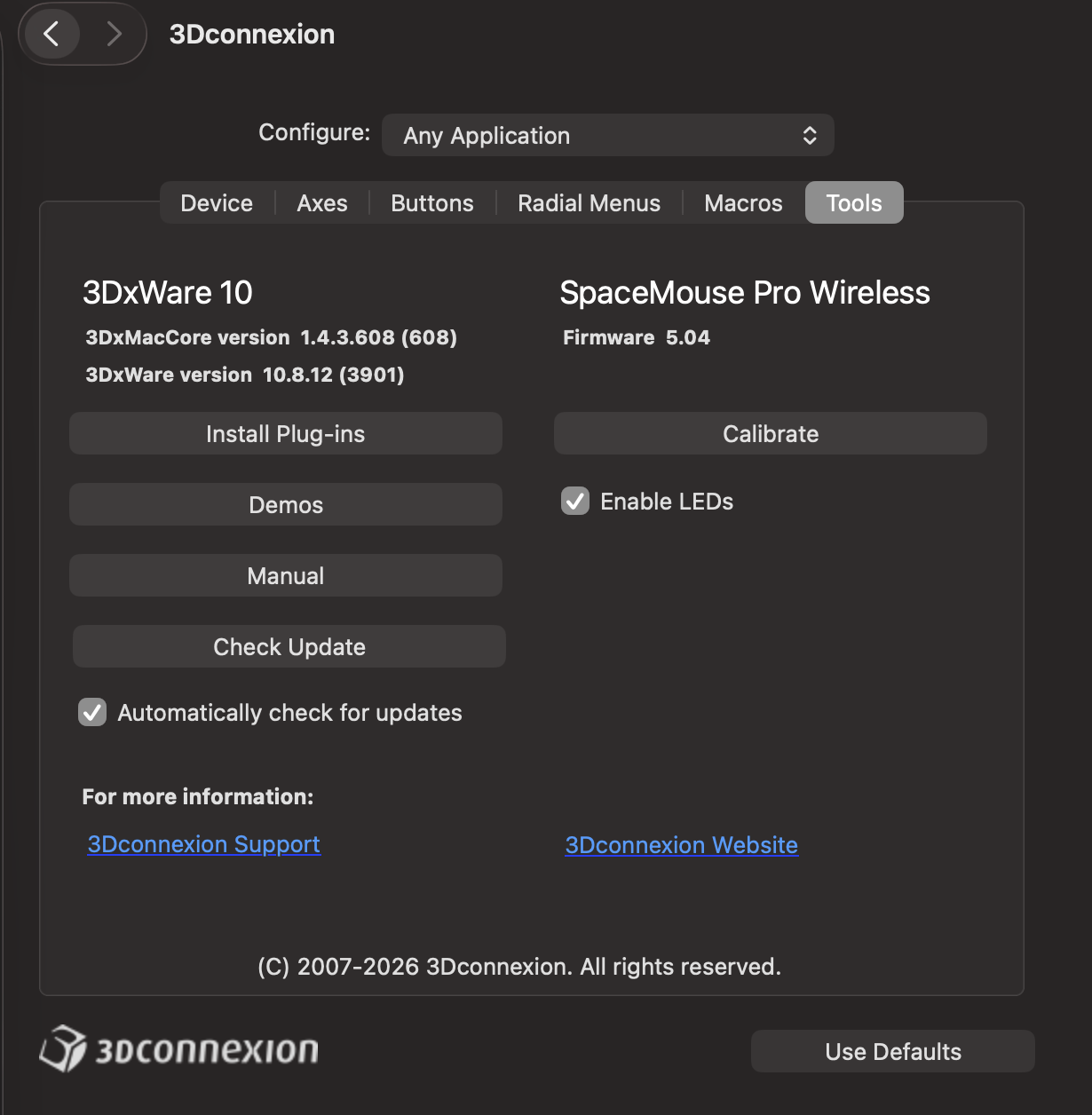
Task: Open Demos
Action: 286,504
